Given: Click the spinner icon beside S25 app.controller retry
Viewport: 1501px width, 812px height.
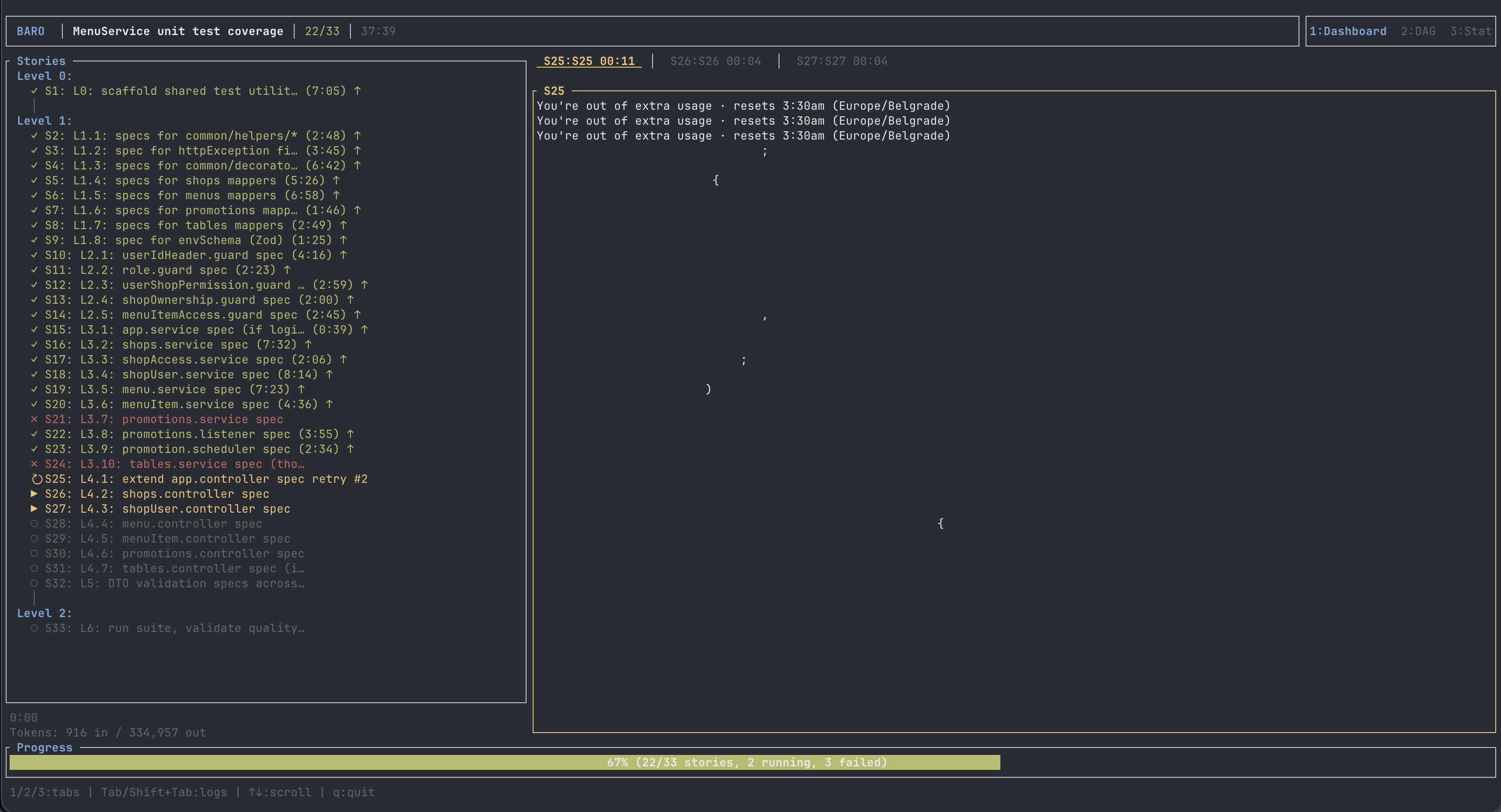Looking at the screenshot, I should (x=37, y=479).
